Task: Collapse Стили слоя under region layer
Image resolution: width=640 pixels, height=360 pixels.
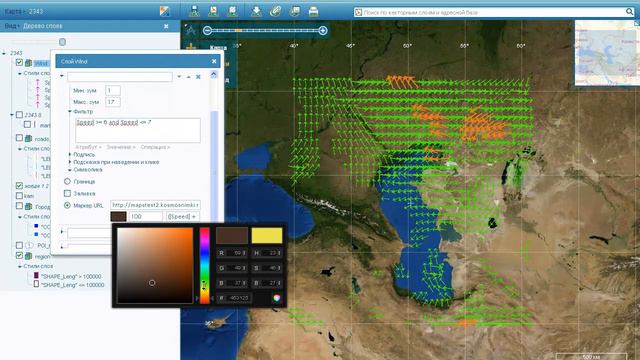Action: click(20, 266)
